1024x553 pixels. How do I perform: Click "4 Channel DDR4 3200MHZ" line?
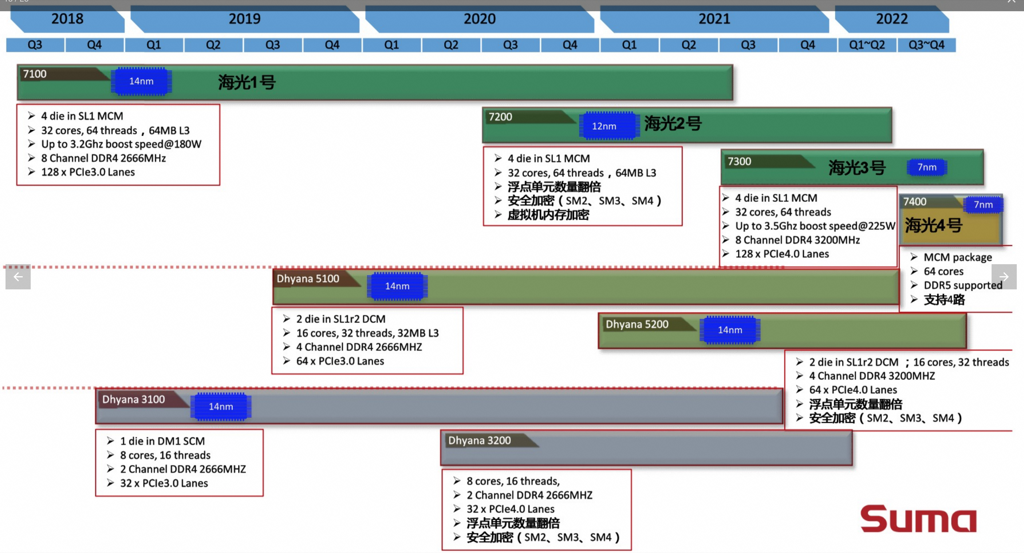(872, 376)
